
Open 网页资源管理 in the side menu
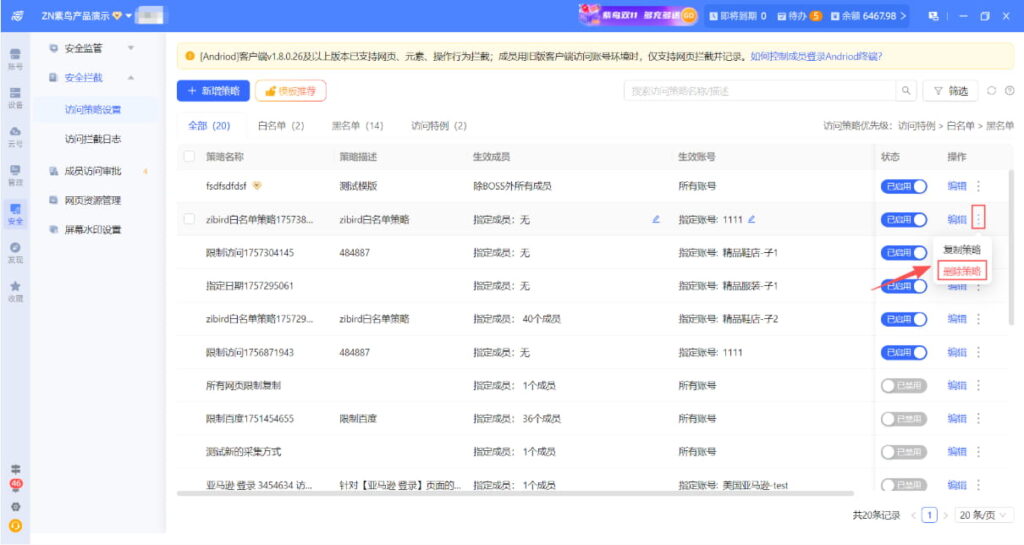(93, 200)
